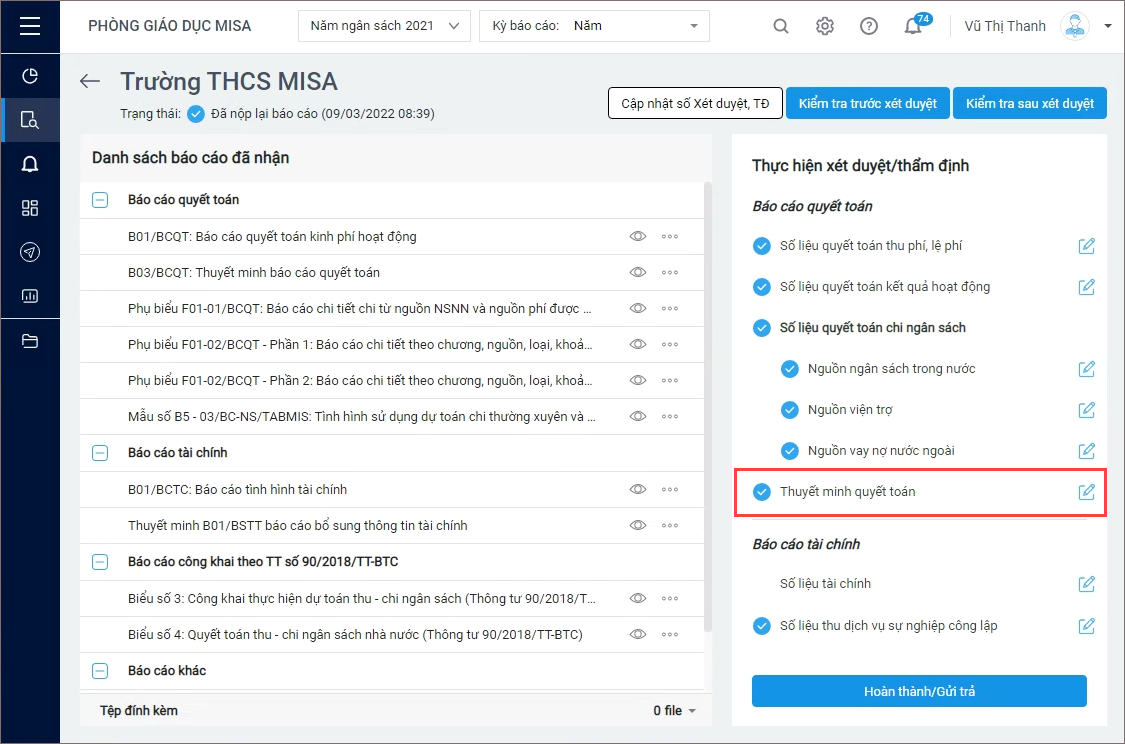This screenshot has height=744, width=1125.
Task: View B01/BCQT report via its eye icon
Action: tap(638, 236)
